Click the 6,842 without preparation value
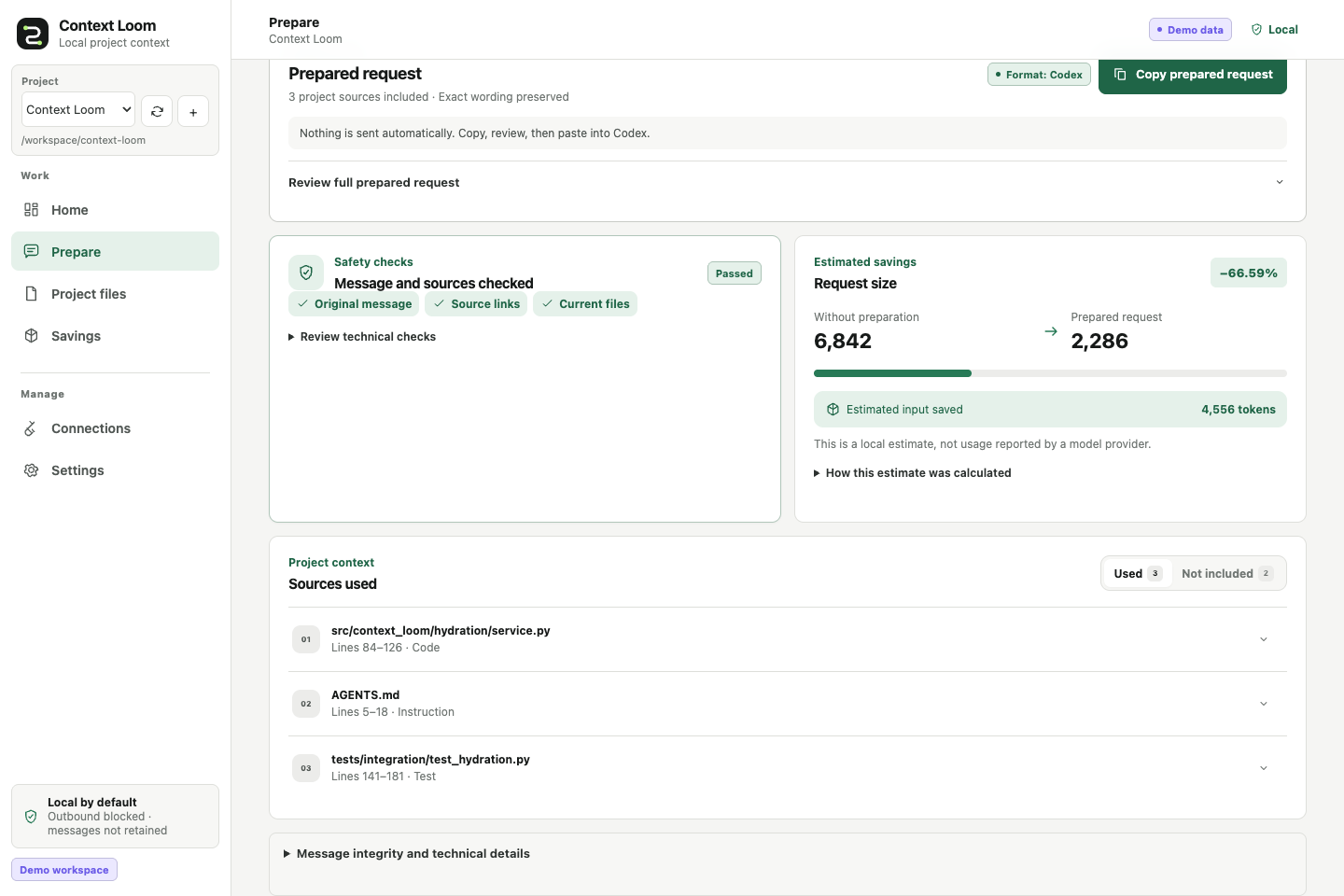1344x896 pixels. pyautogui.click(x=843, y=342)
